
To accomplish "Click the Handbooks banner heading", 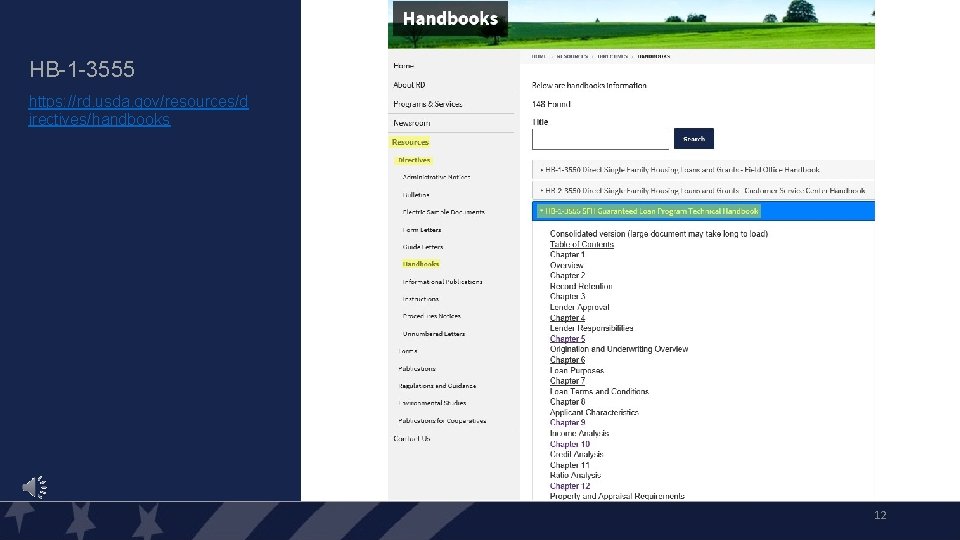I will 451,18.
